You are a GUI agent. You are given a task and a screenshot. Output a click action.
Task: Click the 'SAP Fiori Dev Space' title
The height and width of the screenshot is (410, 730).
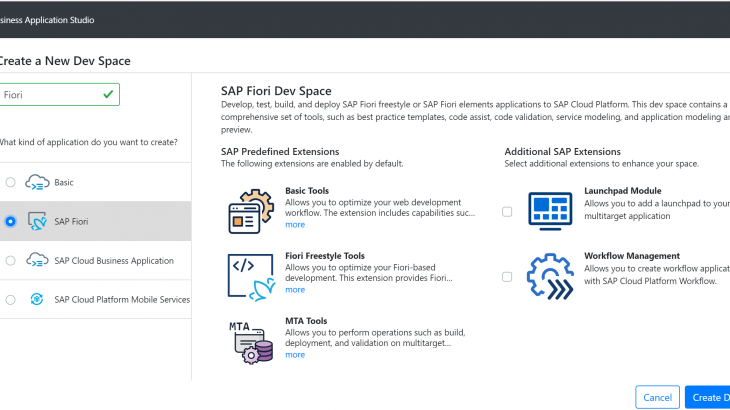(276, 91)
